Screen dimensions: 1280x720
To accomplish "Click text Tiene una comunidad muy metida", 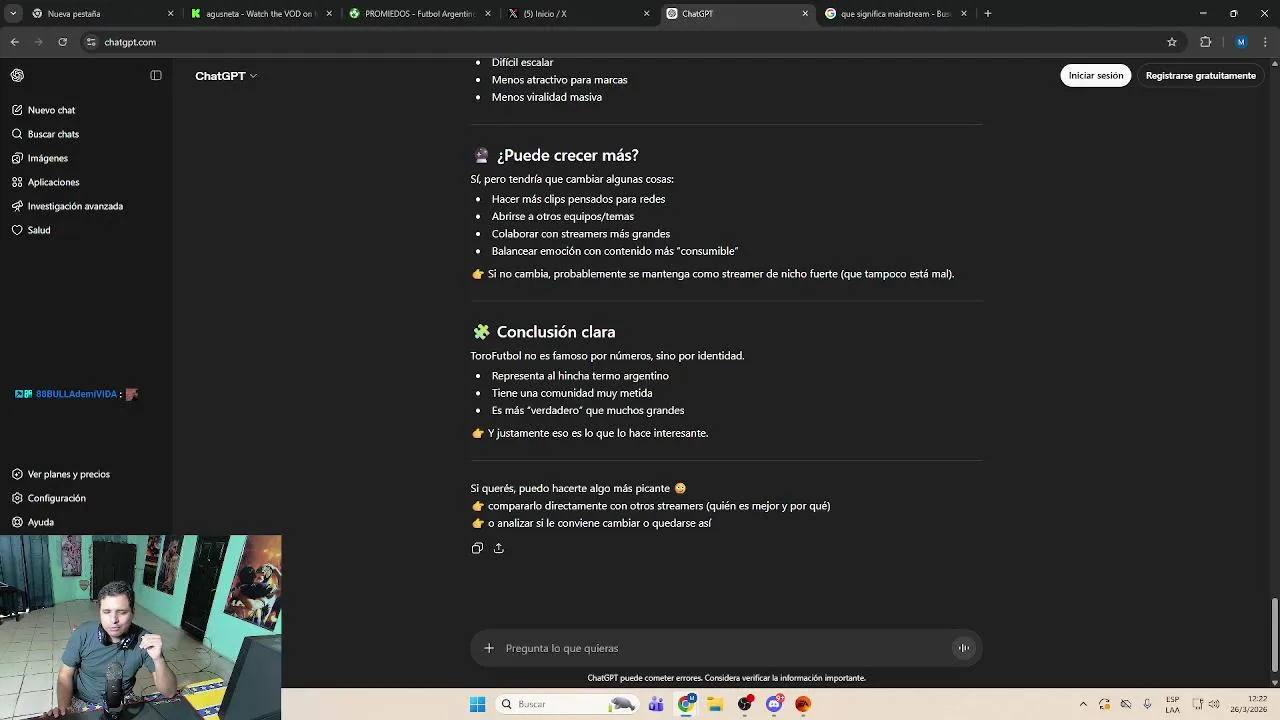I will (x=572, y=393).
